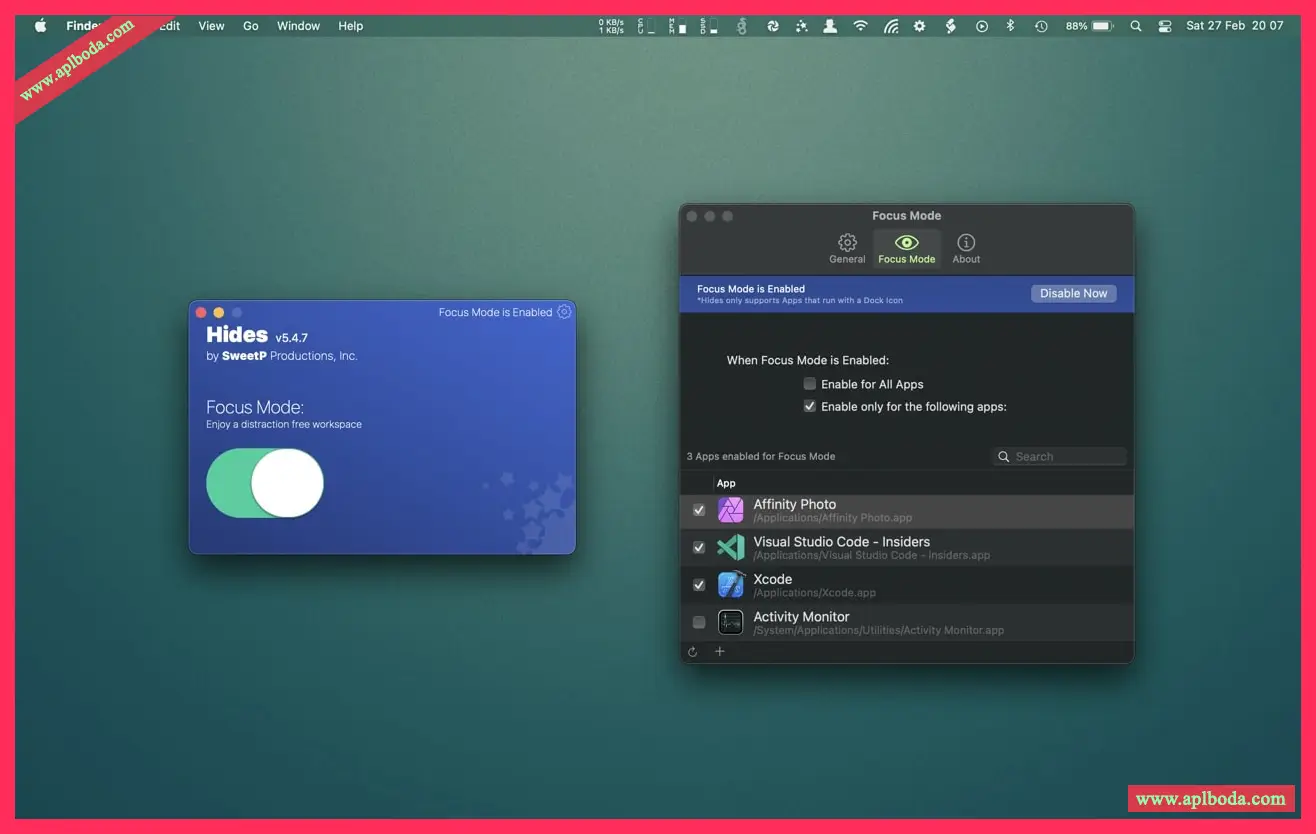Open the Bluetooth menu bar icon
Image resolution: width=1316 pixels, height=834 pixels.
click(1010, 26)
